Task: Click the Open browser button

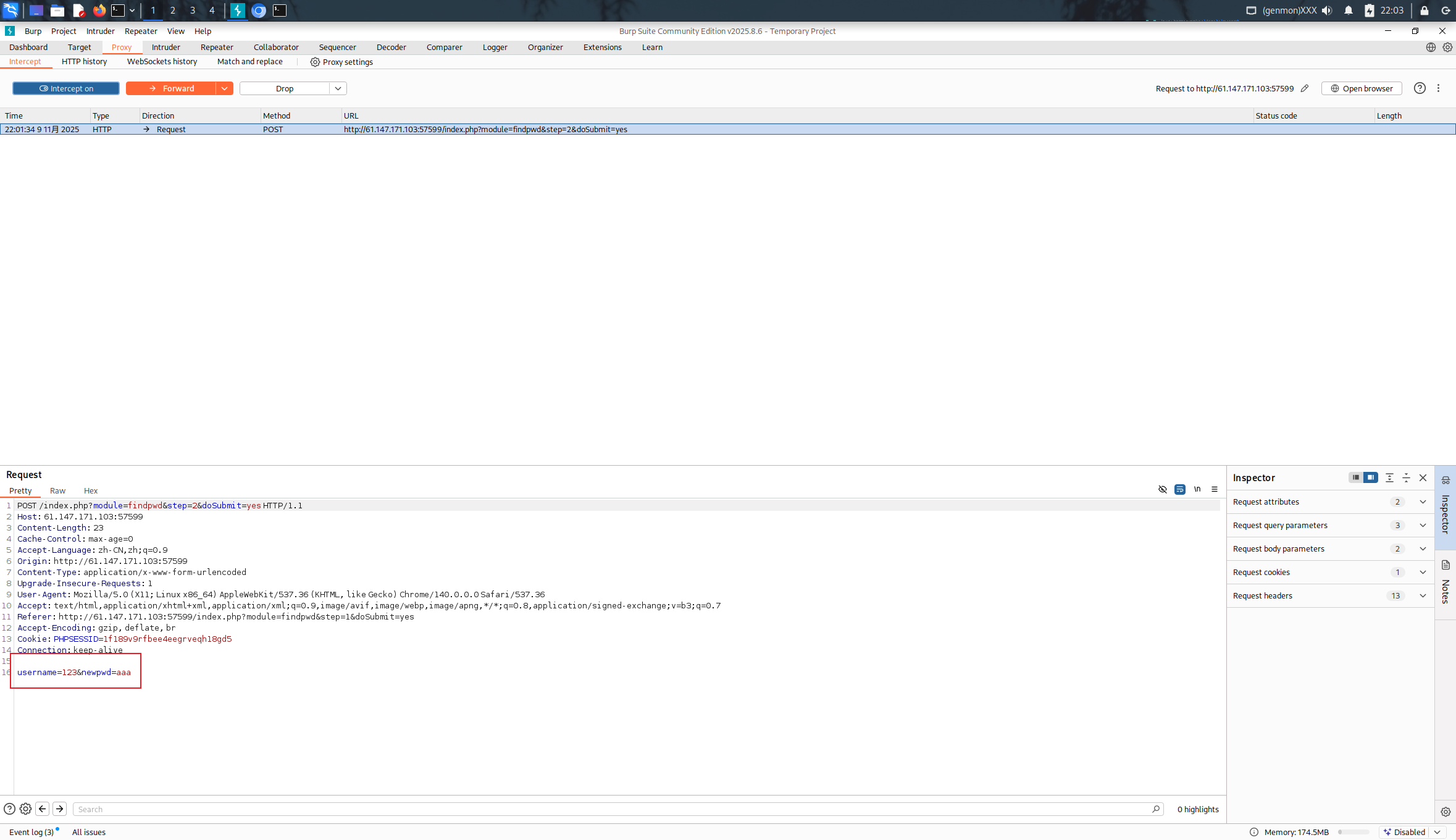Action: [x=1362, y=88]
